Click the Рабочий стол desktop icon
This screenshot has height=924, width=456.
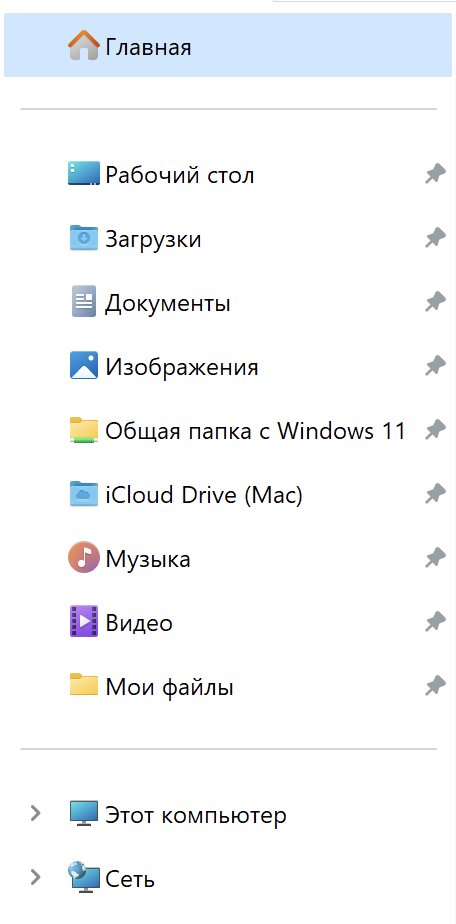point(83,174)
